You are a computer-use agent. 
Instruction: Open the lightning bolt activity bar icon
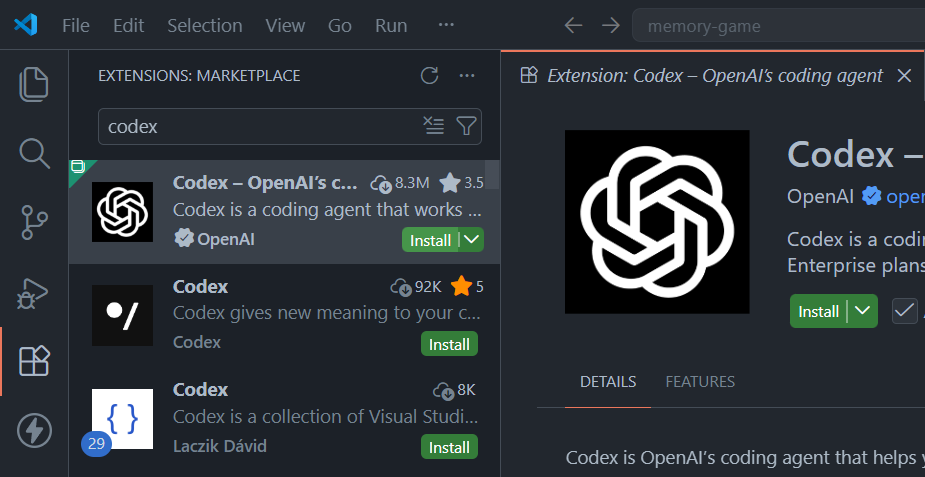(x=34, y=430)
